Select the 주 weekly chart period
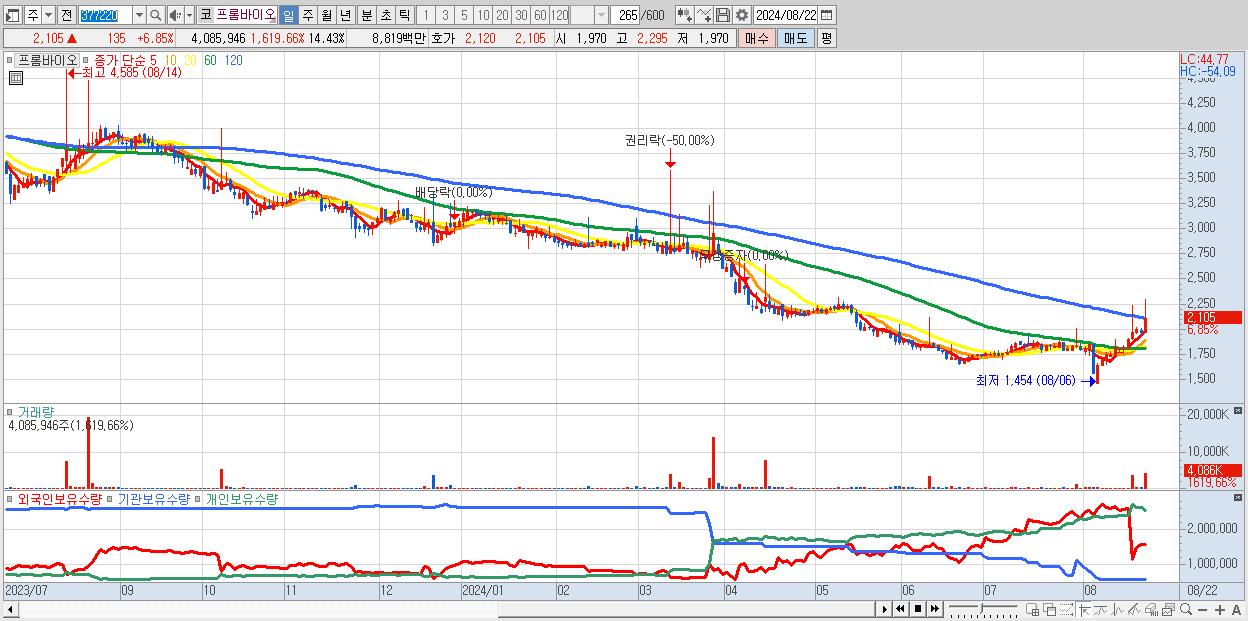The height and width of the screenshot is (621, 1248). (x=307, y=15)
